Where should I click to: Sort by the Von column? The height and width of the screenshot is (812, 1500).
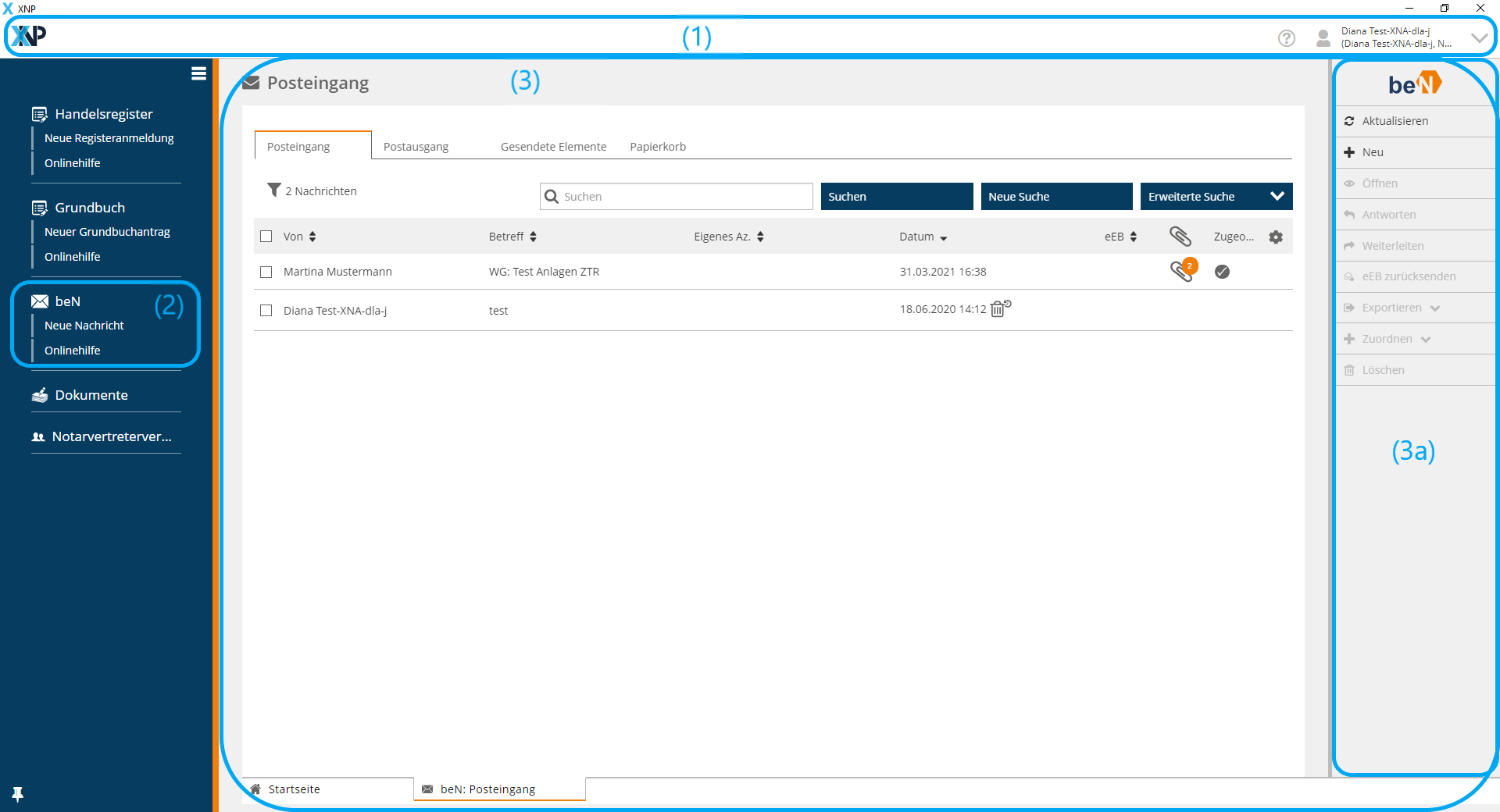pos(300,237)
